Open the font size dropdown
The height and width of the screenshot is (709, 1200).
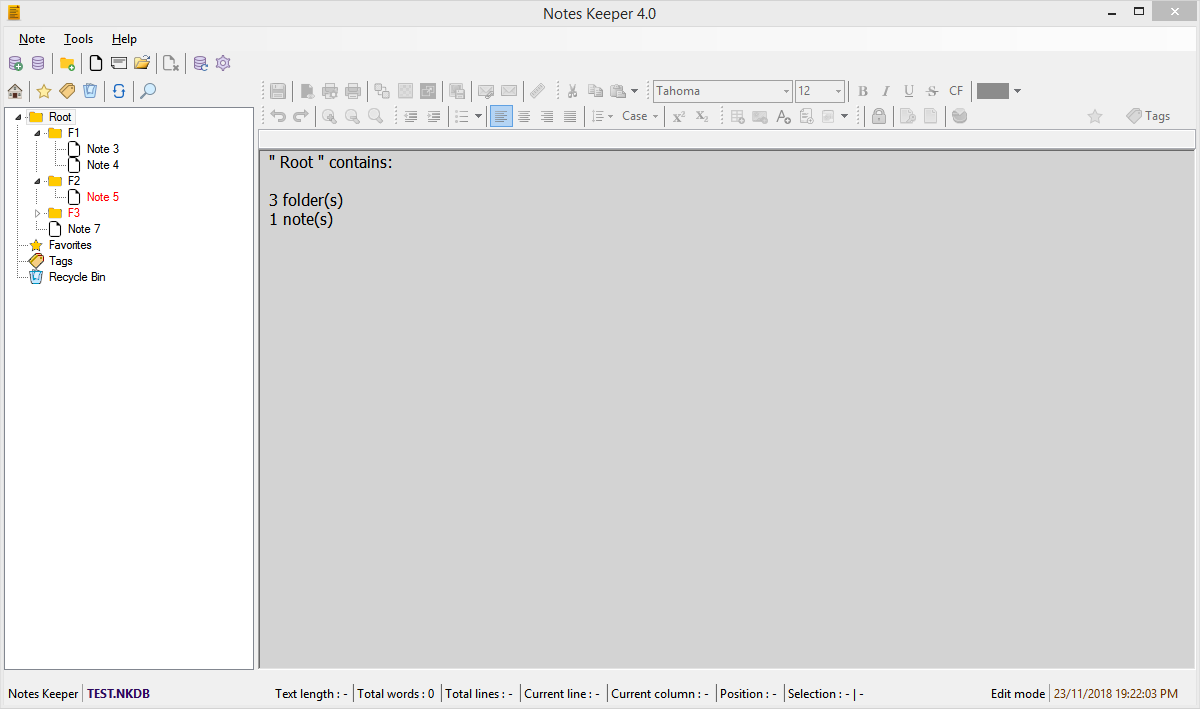836,91
